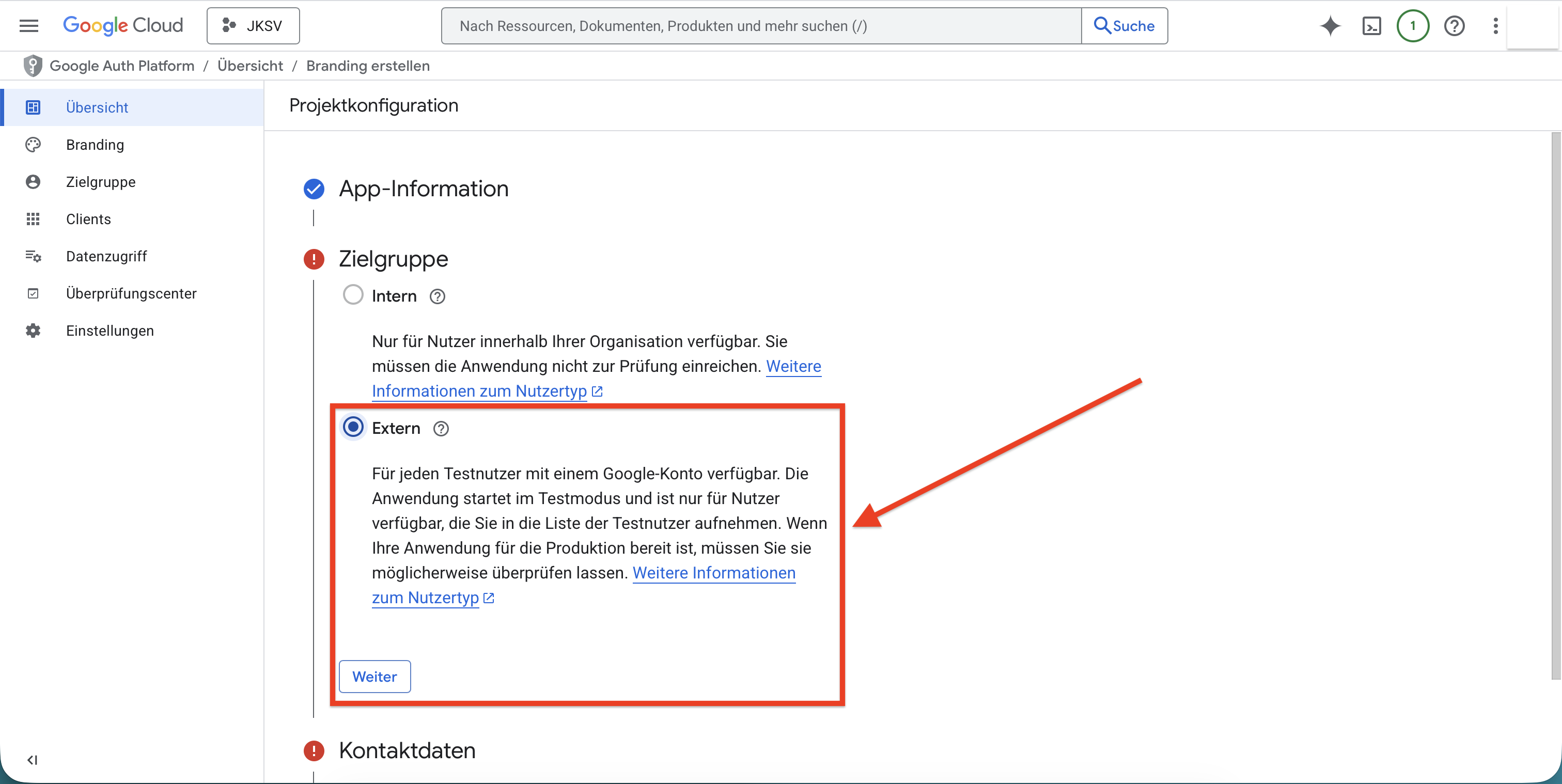Click the Weiter button

pyautogui.click(x=374, y=676)
